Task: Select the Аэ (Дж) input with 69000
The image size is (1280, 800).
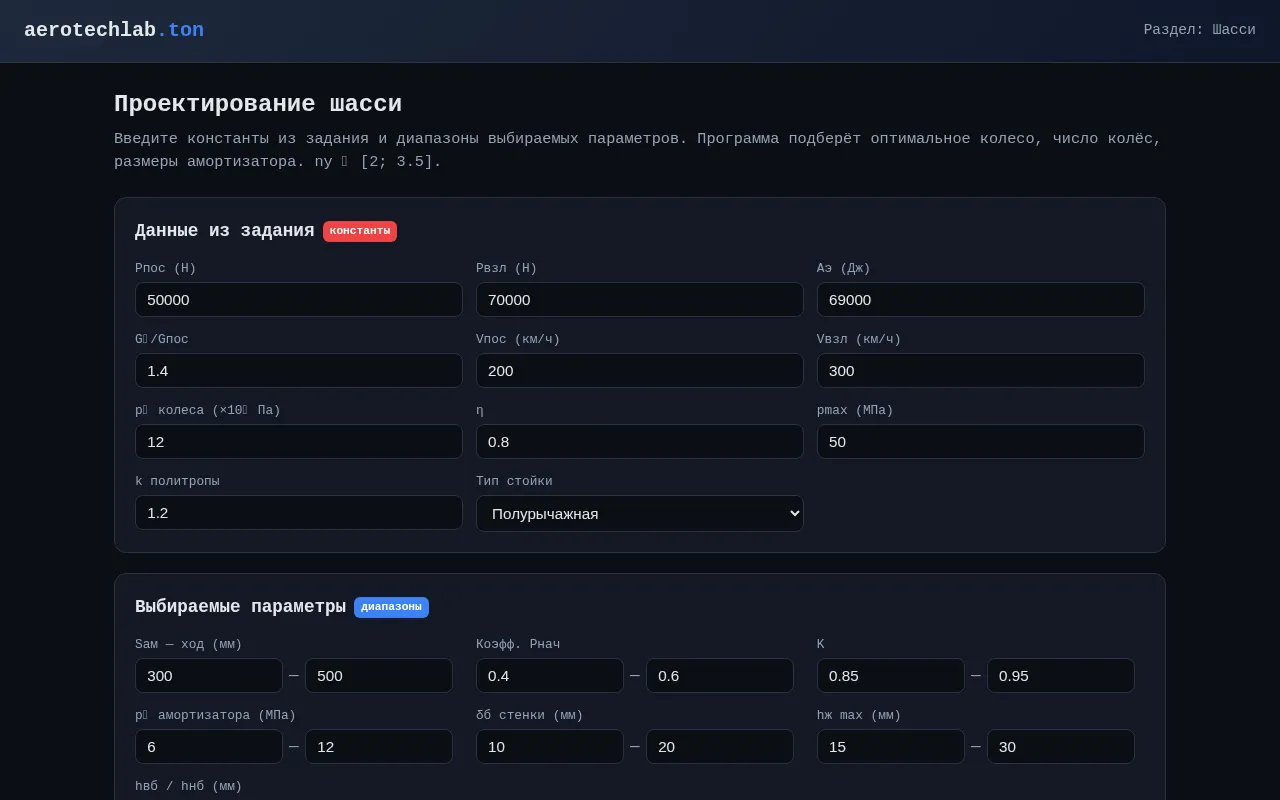Action: (x=981, y=300)
